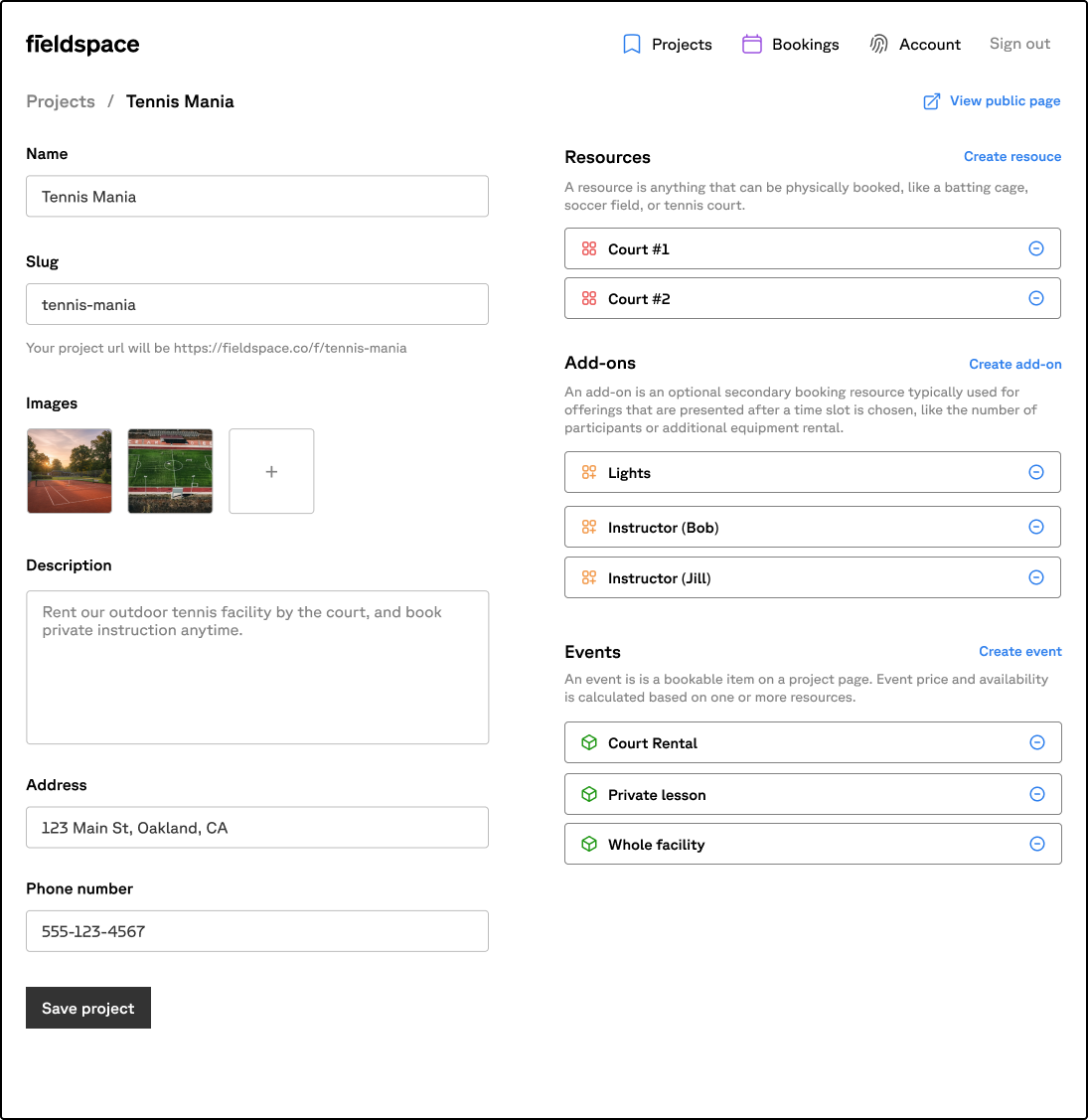This screenshot has width=1088, height=1120.
Task: Select the green soccer field thumbnail
Action: click(x=170, y=471)
